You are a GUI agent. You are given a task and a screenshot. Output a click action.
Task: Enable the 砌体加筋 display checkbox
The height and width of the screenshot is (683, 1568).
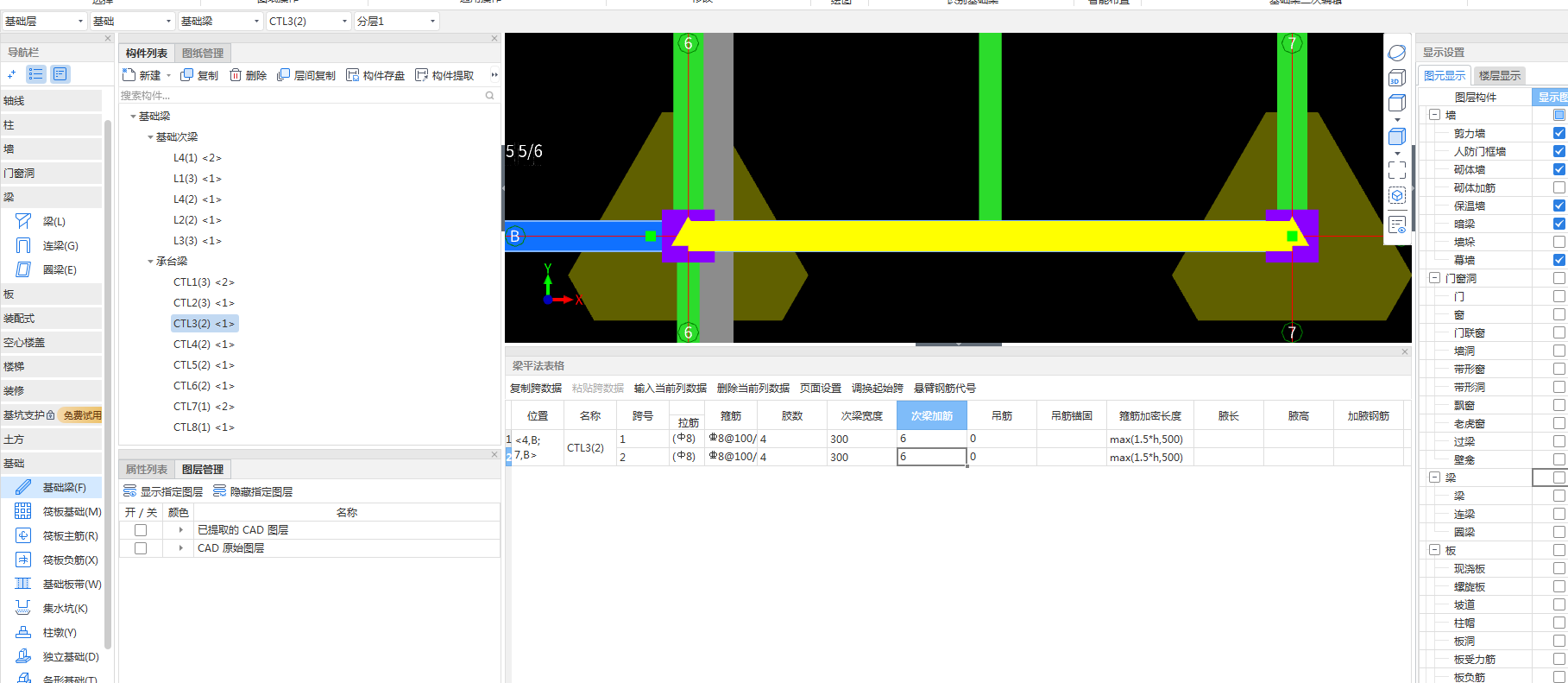(1559, 187)
